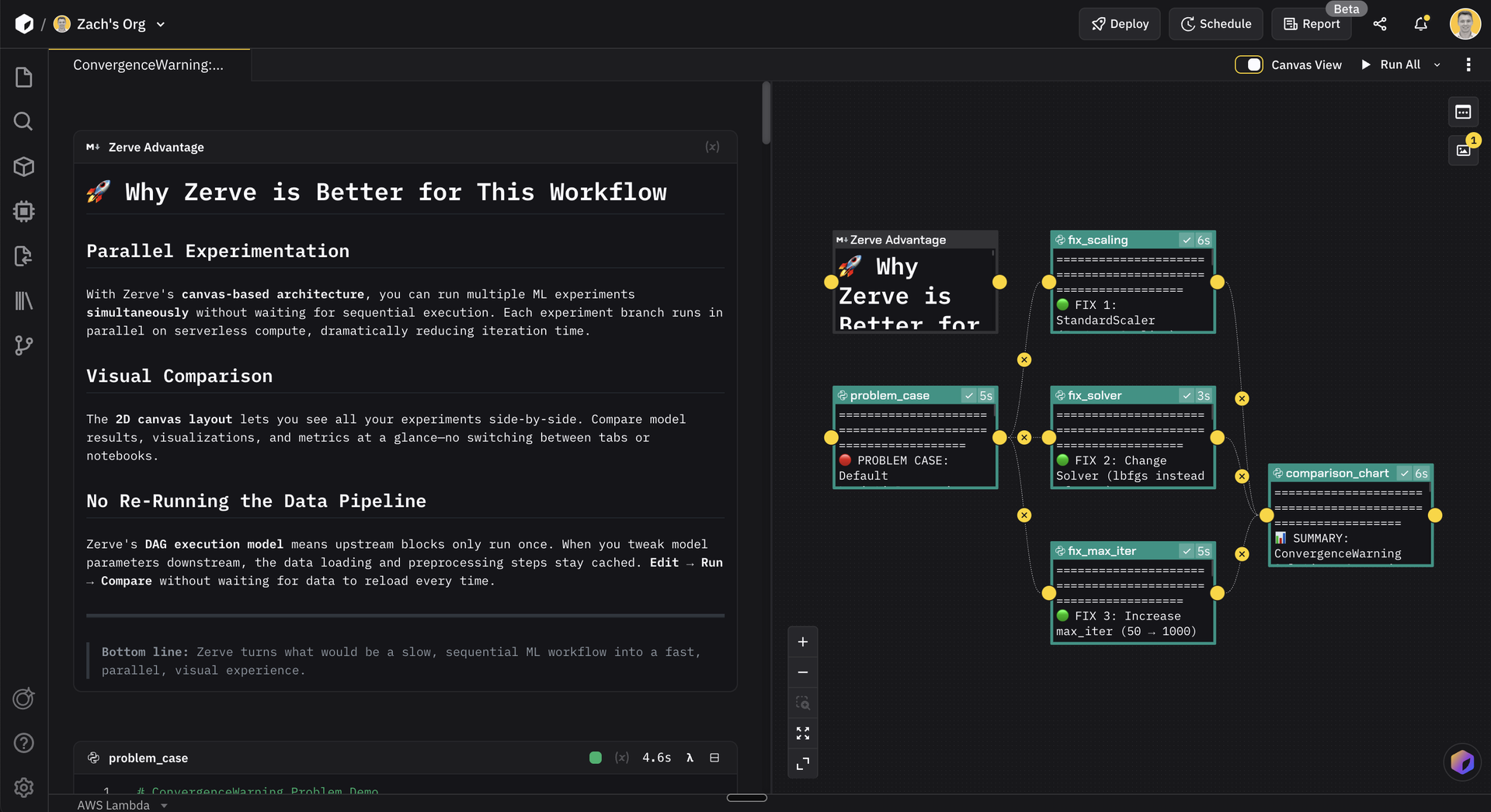
Task: Open the target icon above the help icon
Action: pyautogui.click(x=24, y=698)
